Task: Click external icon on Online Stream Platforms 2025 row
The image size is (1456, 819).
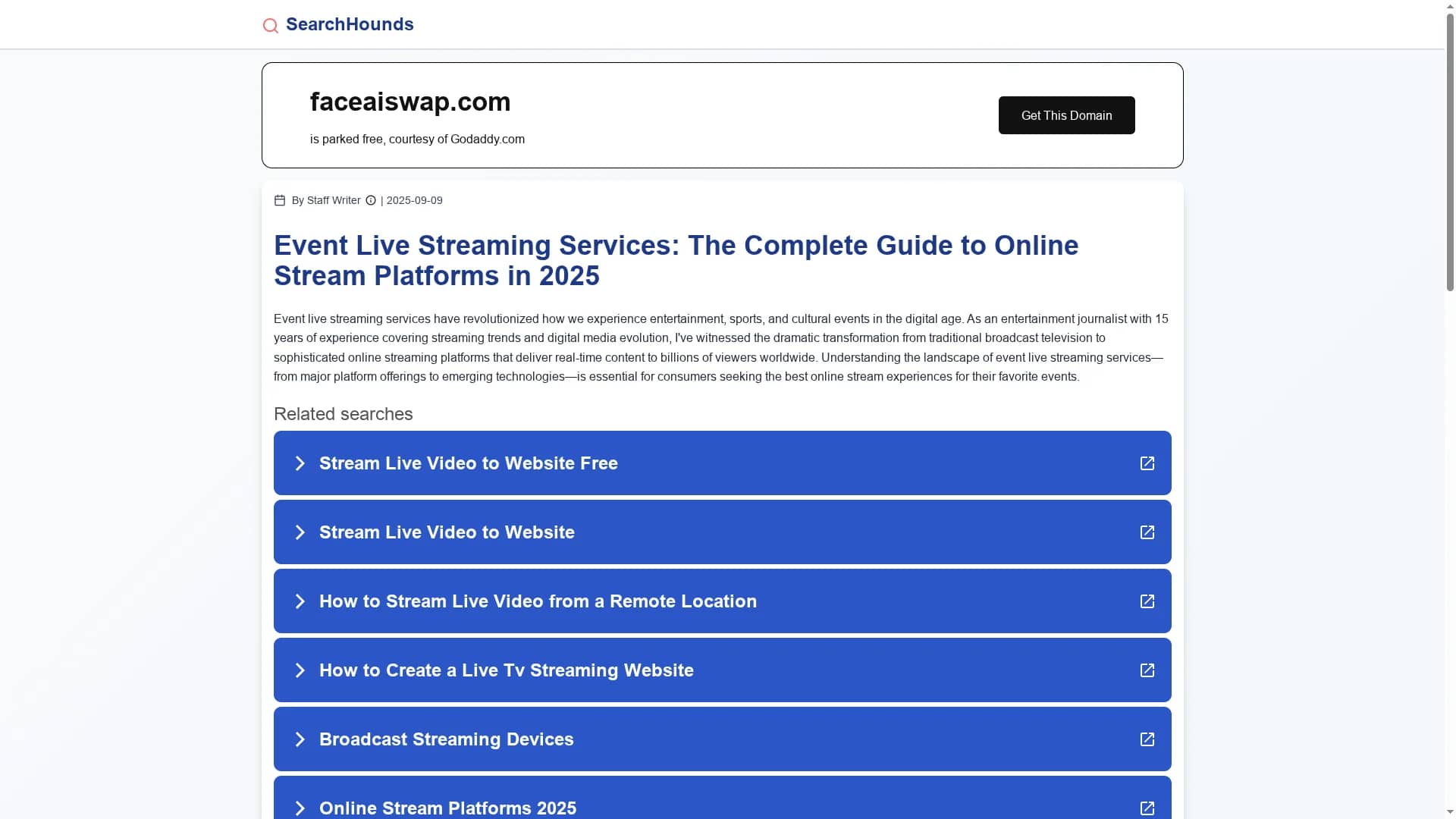Action: pos(1147,808)
